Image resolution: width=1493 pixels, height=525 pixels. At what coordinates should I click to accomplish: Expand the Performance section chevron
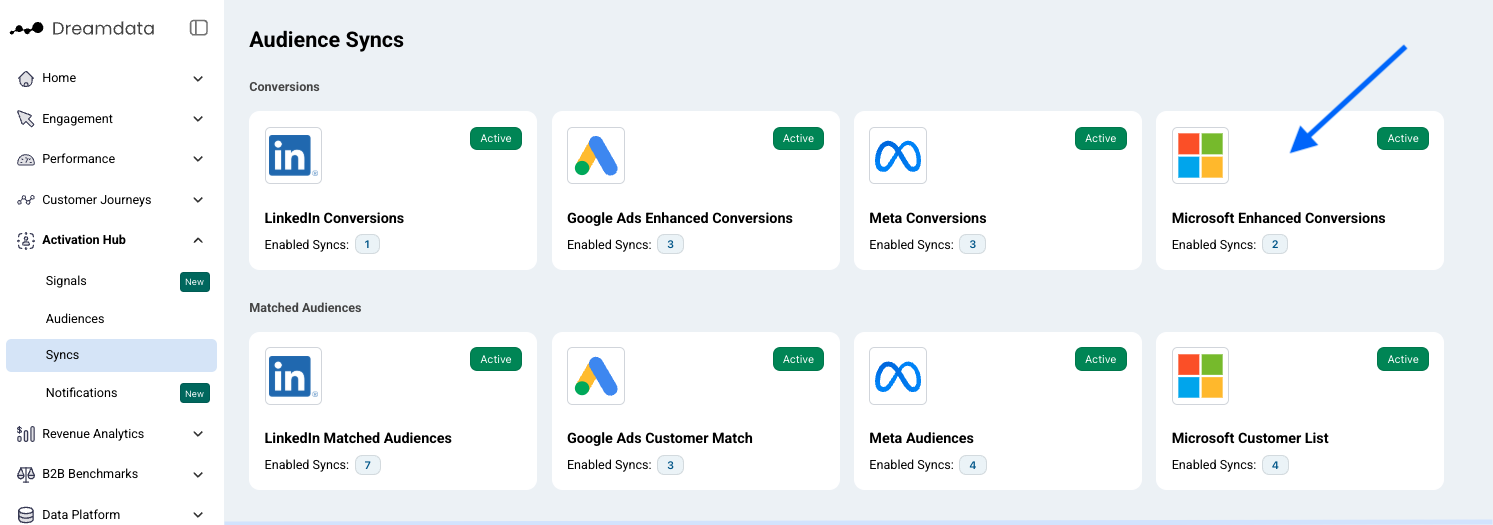[198, 159]
